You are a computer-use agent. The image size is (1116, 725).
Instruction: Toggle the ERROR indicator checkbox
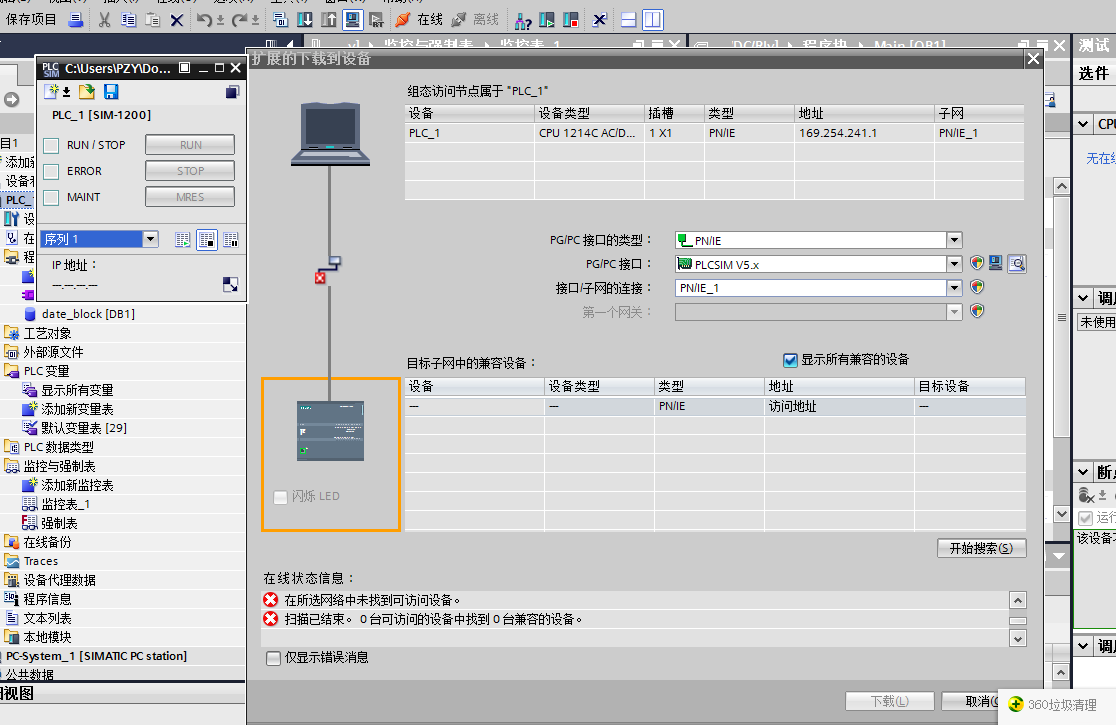51,171
